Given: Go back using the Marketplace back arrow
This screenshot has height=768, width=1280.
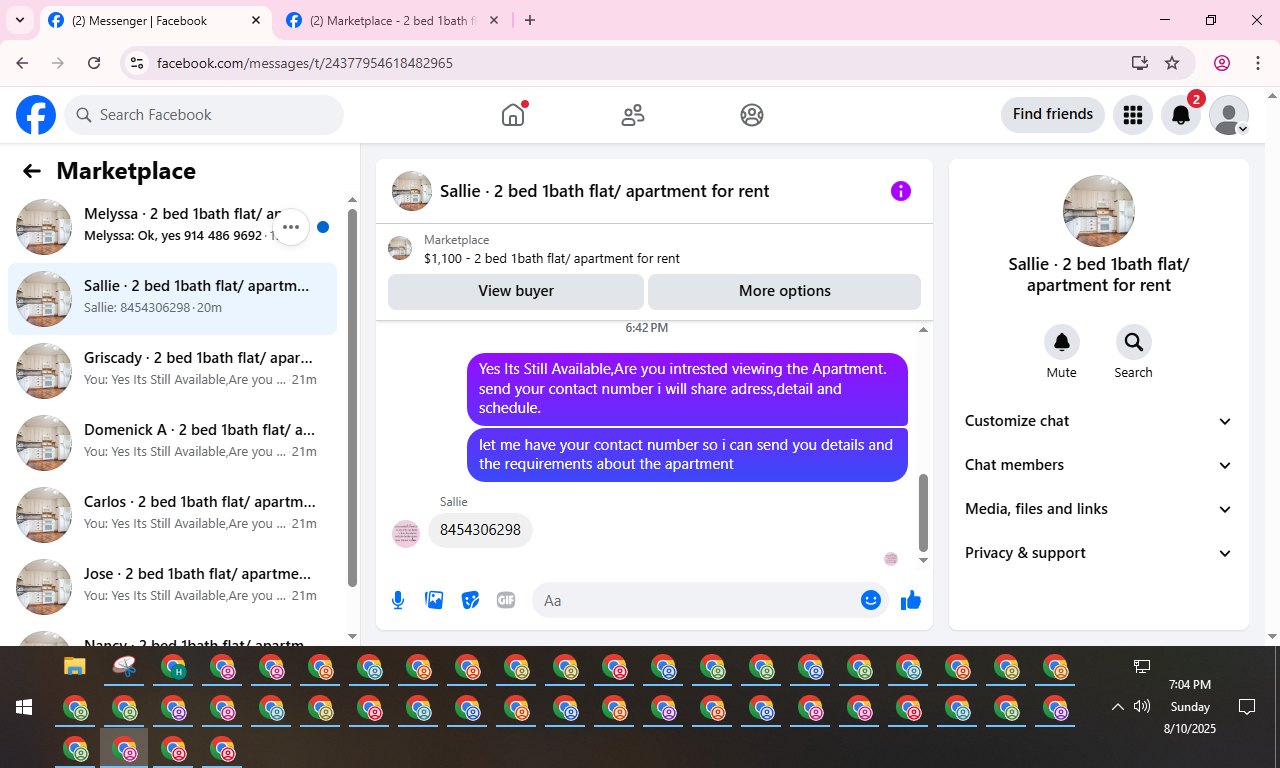Looking at the screenshot, I should [x=32, y=171].
